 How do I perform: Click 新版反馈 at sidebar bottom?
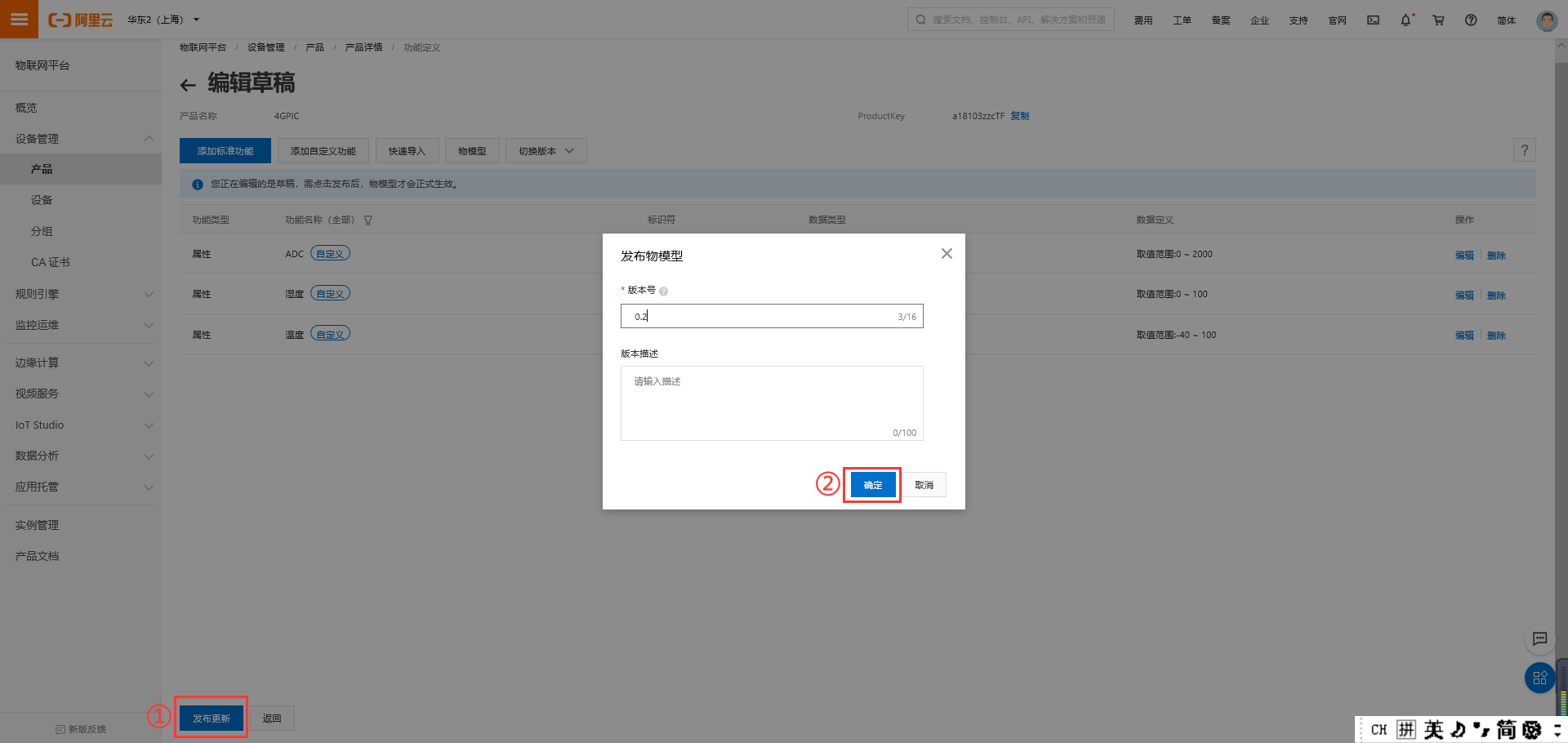coord(81,729)
